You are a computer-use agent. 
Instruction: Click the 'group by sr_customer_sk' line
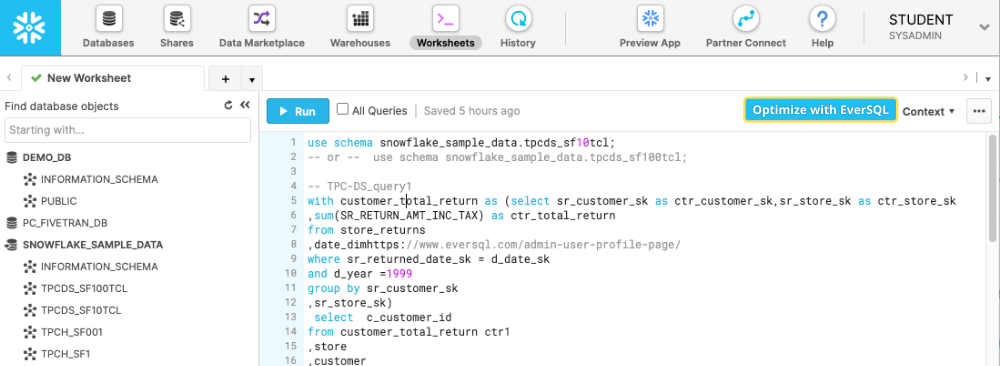coord(383,289)
